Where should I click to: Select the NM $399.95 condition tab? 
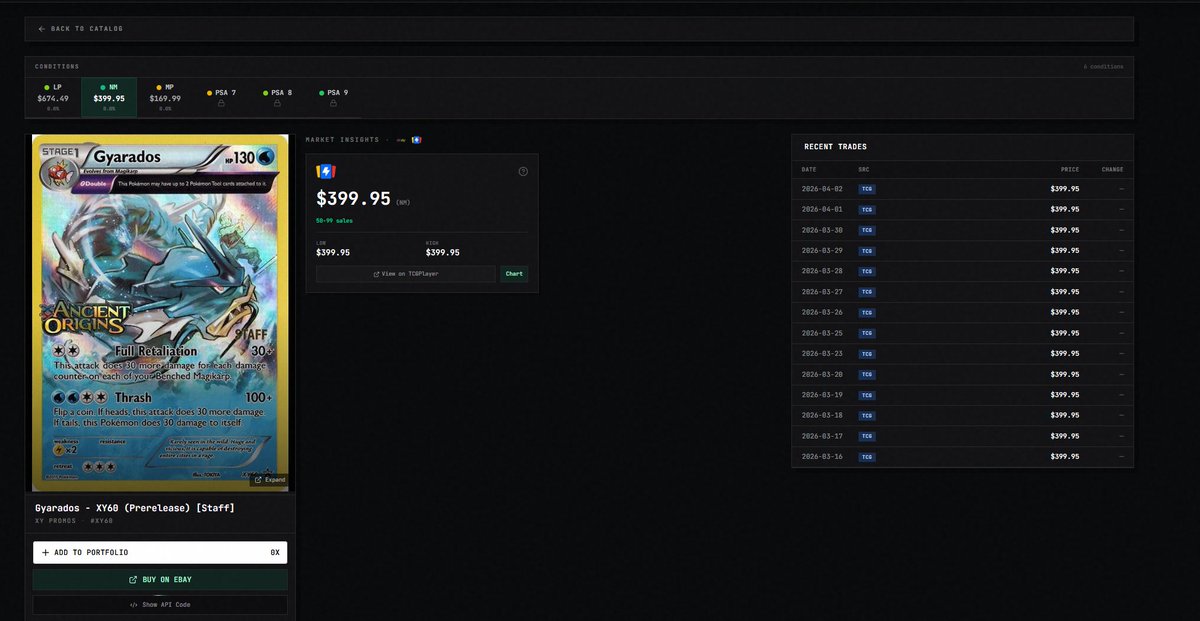(x=109, y=98)
